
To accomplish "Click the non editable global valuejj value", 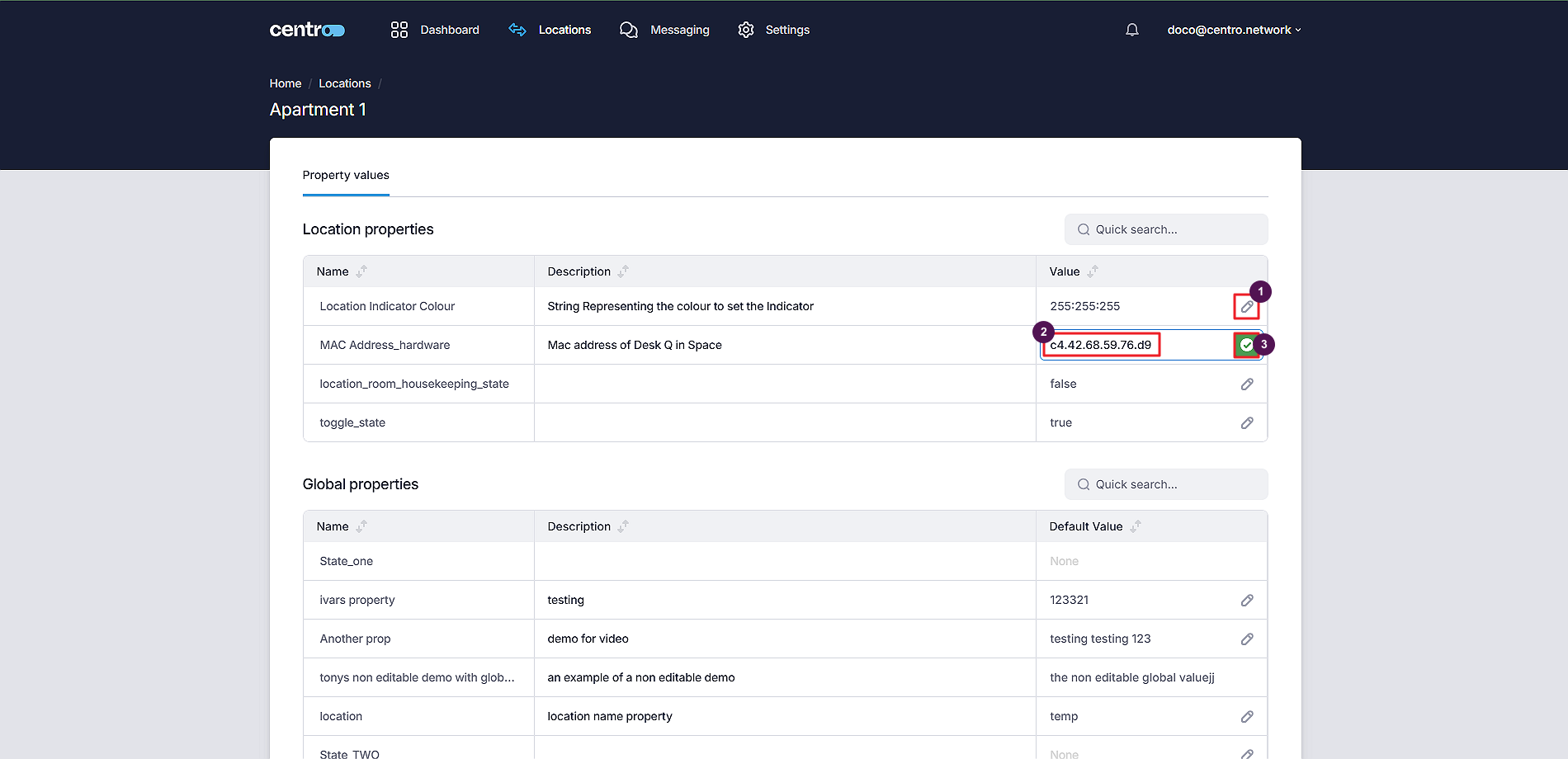I will tap(1132, 677).
